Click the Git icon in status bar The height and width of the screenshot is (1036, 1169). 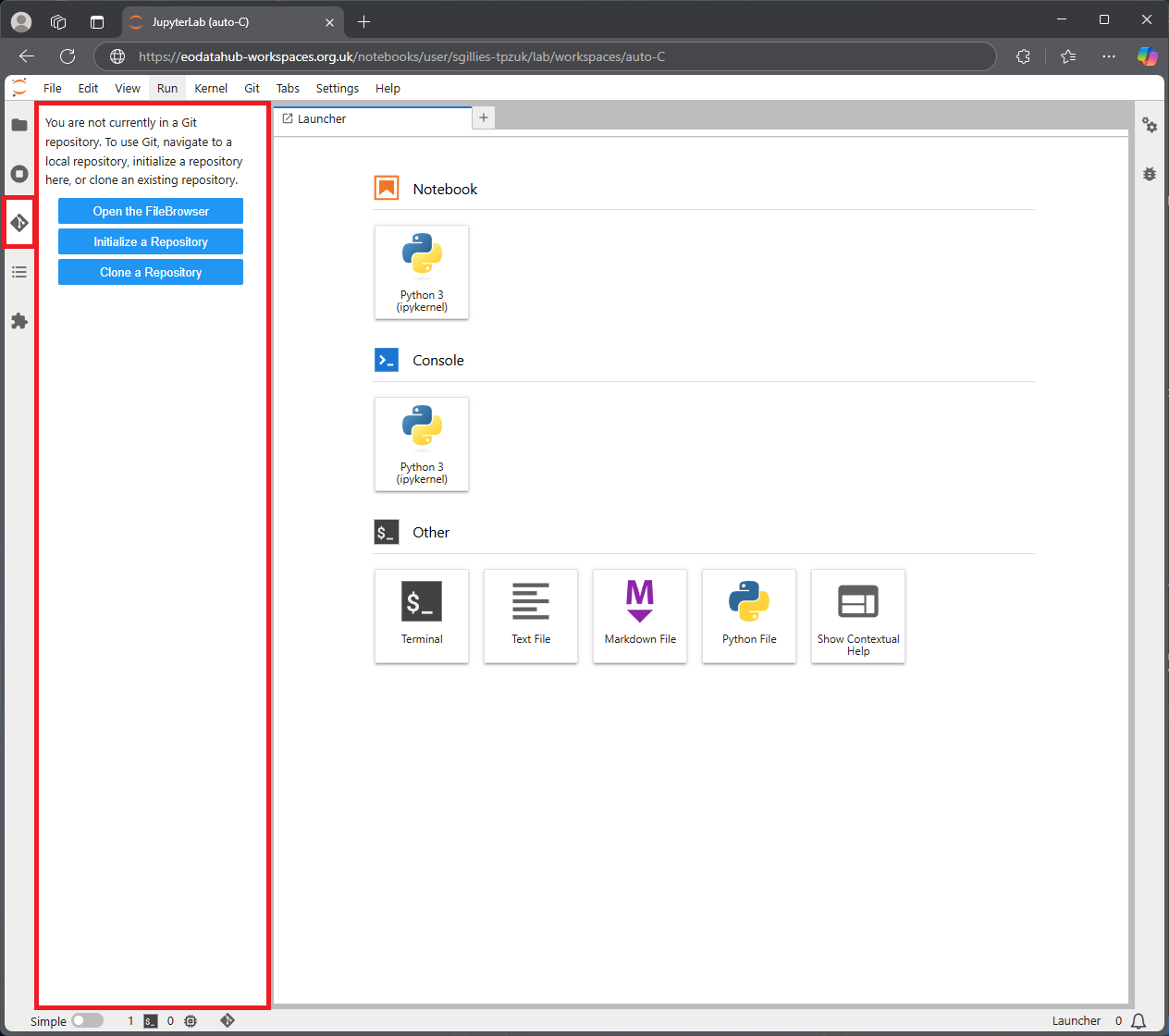tap(228, 1020)
